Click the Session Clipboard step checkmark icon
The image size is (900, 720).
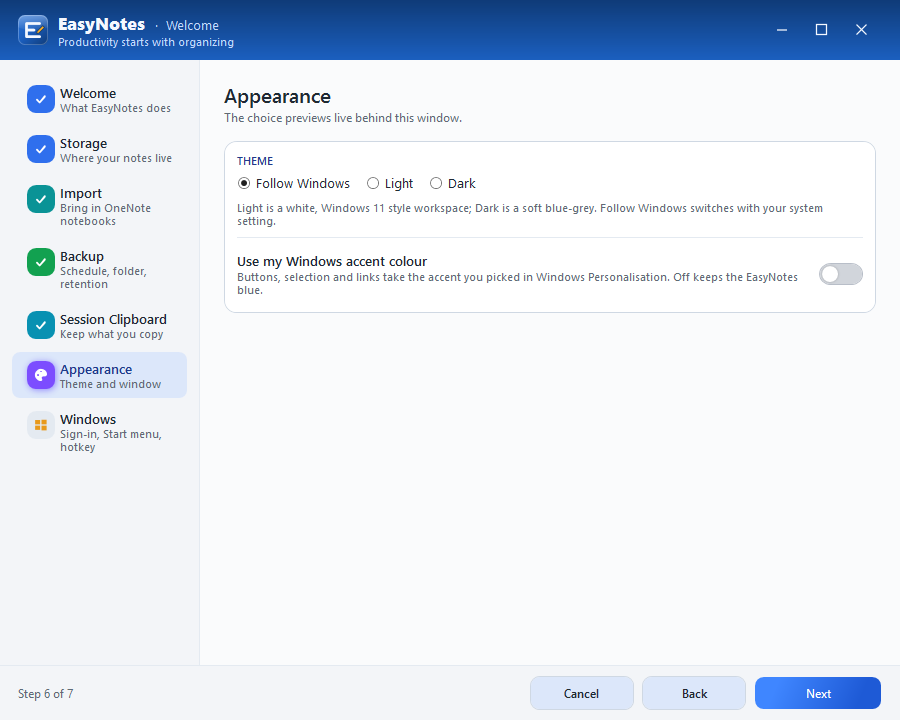tap(41, 326)
